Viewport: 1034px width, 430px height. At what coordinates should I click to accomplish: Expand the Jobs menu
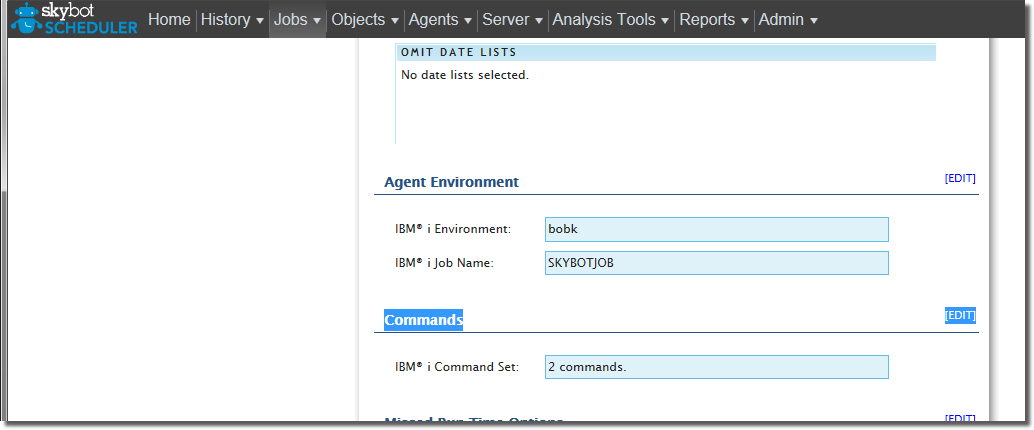tap(297, 20)
